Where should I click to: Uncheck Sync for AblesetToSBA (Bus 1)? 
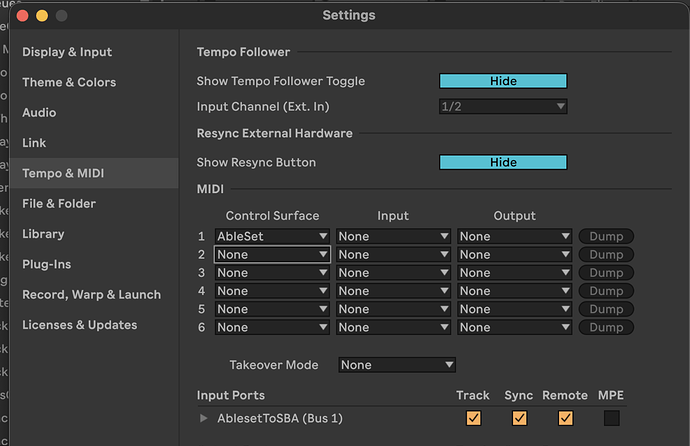[x=519, y=418]
